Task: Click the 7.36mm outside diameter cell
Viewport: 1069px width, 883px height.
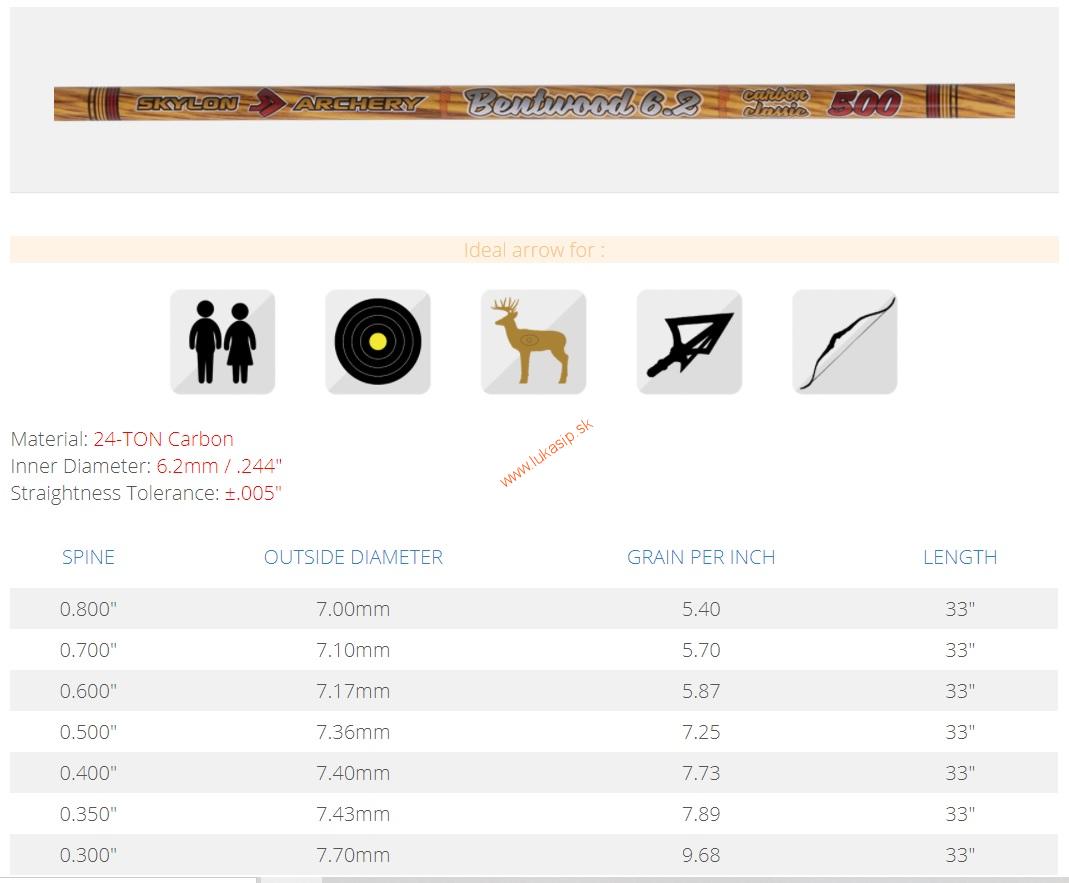Action: tap(353, 732)
